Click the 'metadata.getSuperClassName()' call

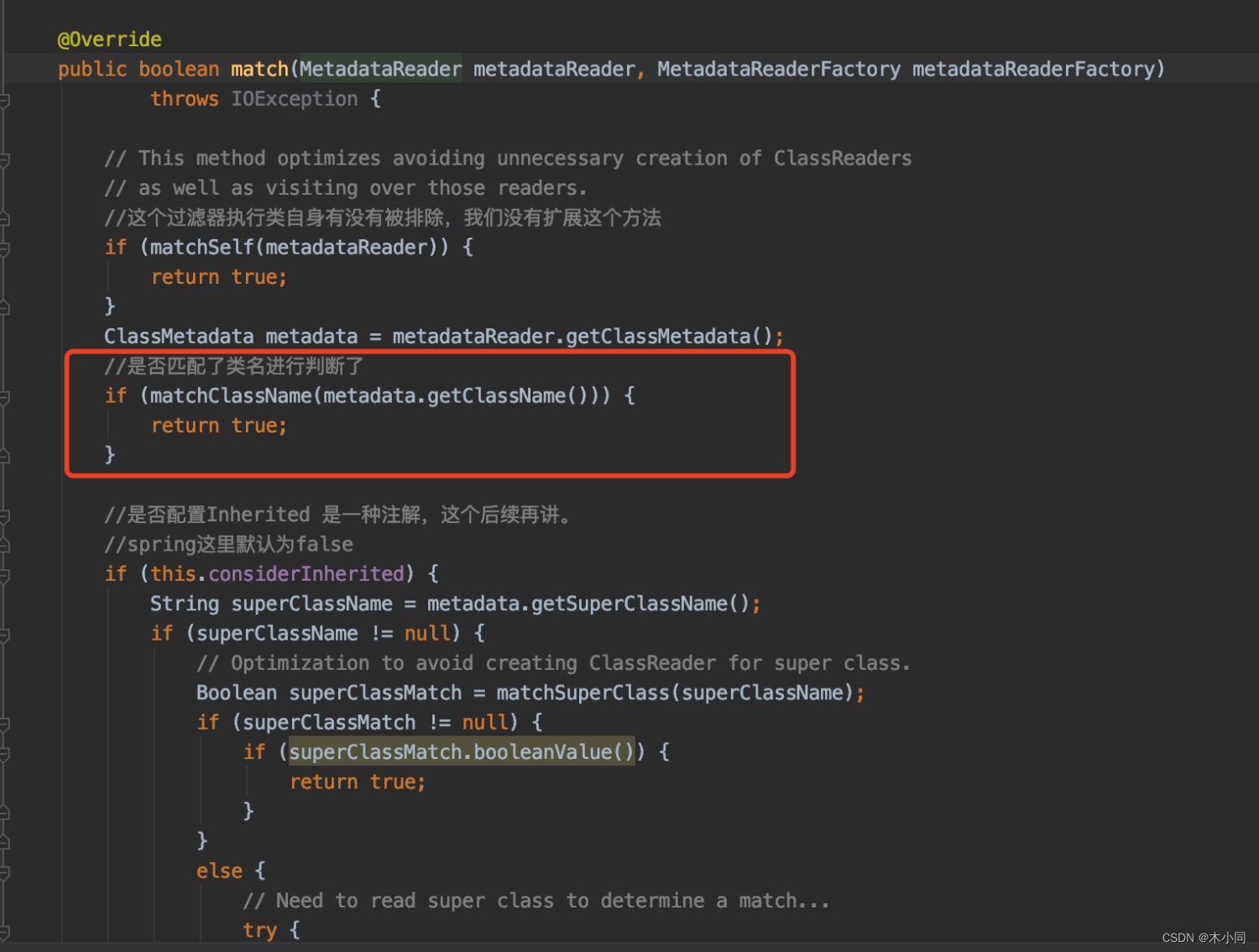(x=588, y=604)
